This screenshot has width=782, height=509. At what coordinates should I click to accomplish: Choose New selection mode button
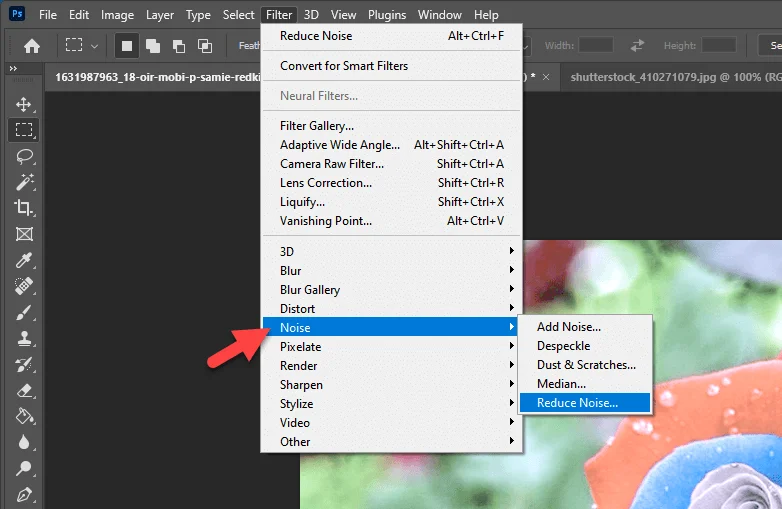click(127, 46)
